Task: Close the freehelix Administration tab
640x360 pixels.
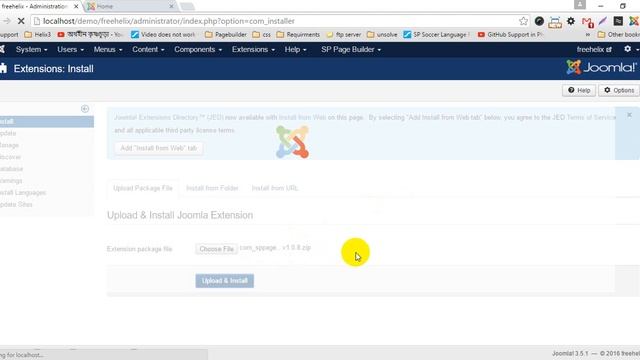Action: point(76,7)
